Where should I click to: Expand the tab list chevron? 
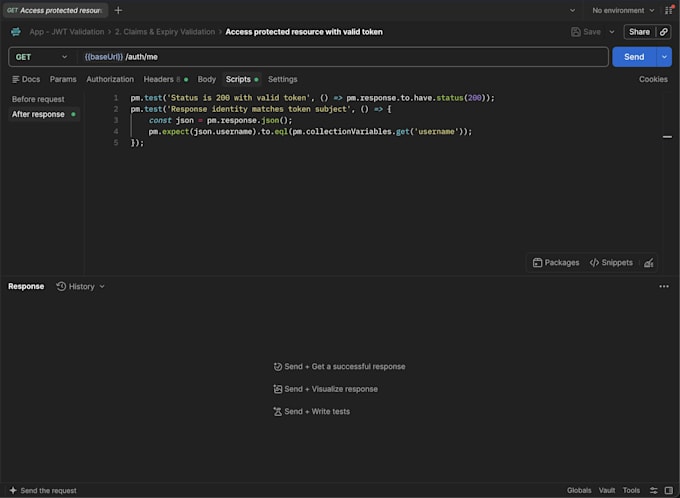pos(572,10)
